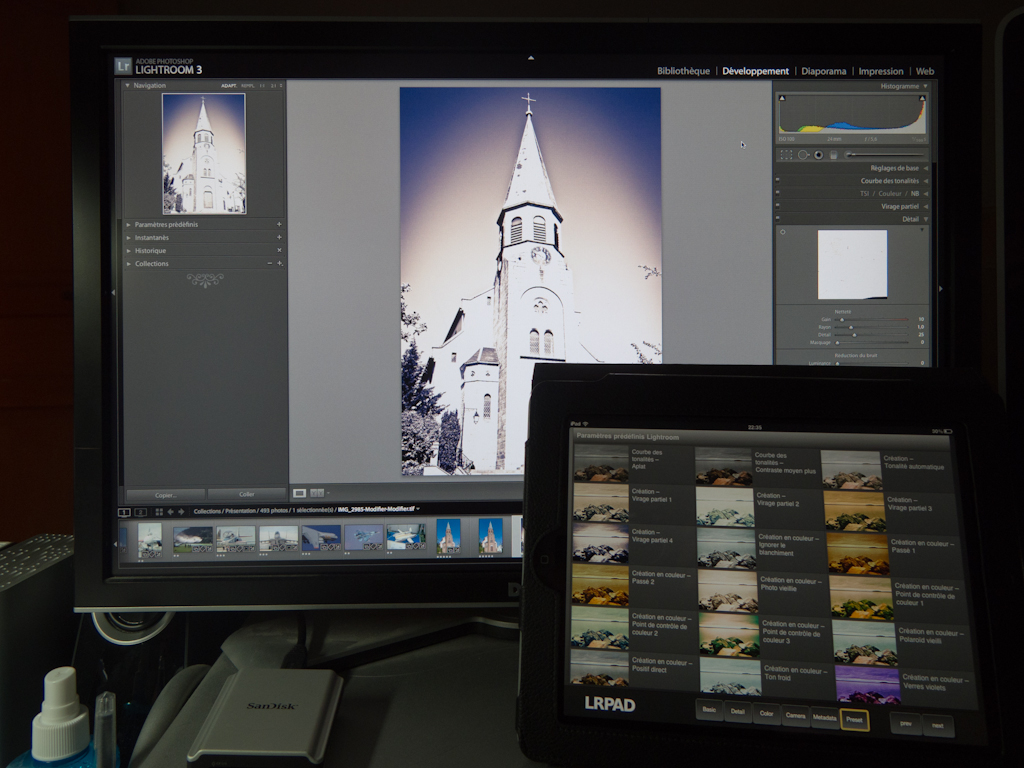Screen dimensions: 1024x768
Task: Add a new snapshot in Instantanés
Action: pos(279,237)
